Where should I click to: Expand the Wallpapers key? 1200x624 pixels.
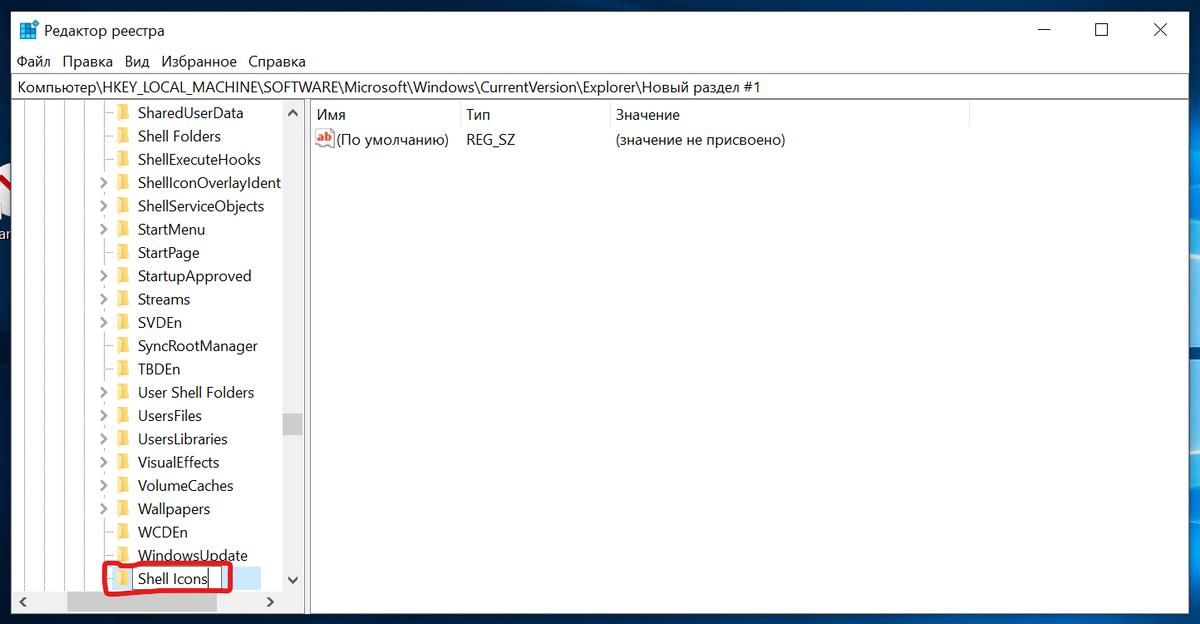[x=104, y=509]
